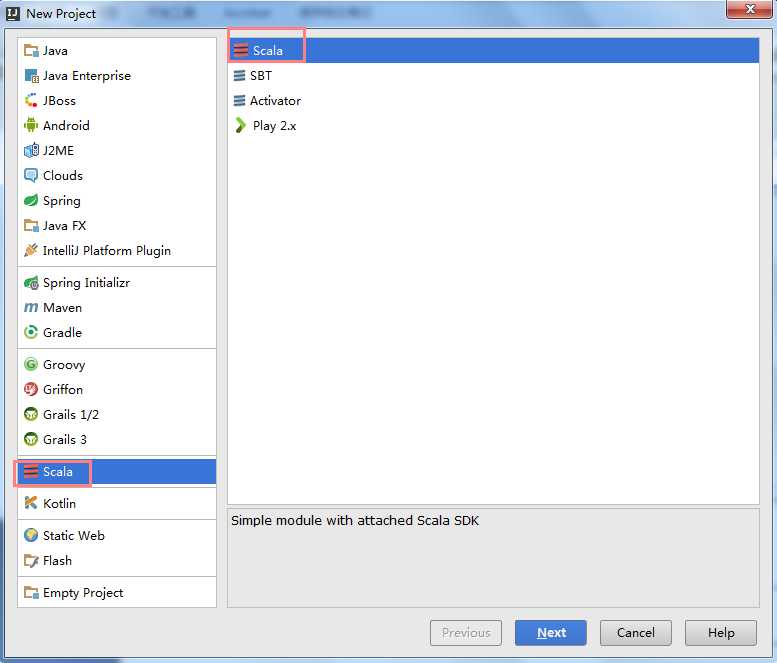
Task: Click the Scala icon in right panel
Action: [x=241, y=51]
